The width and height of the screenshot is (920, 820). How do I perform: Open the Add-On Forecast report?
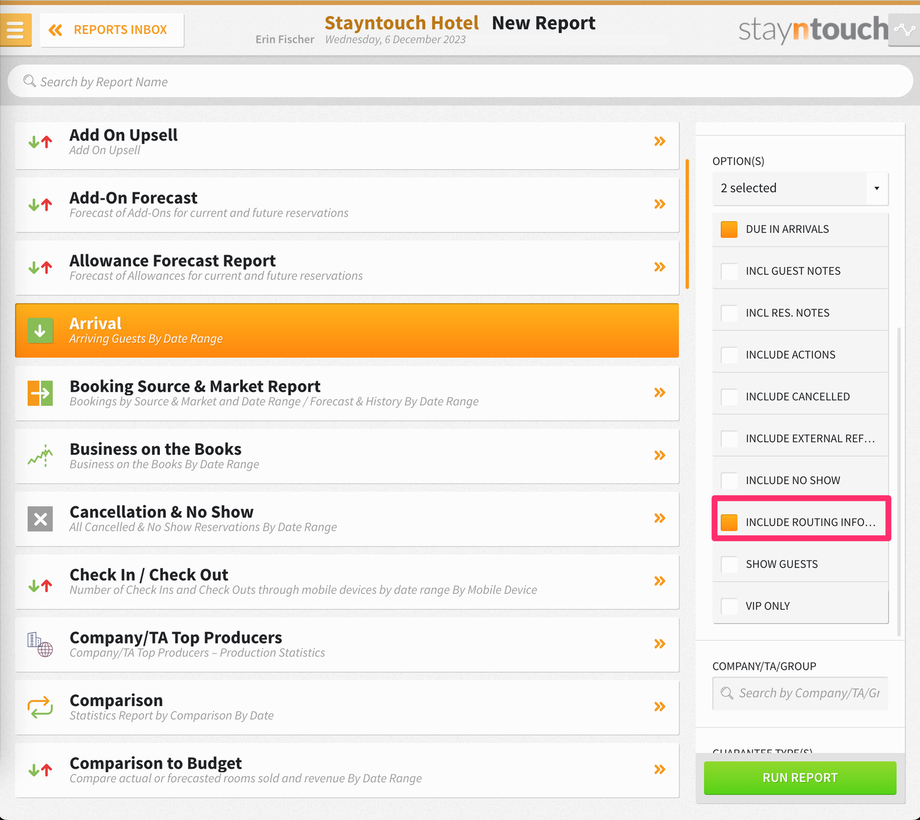pos(347,205)
